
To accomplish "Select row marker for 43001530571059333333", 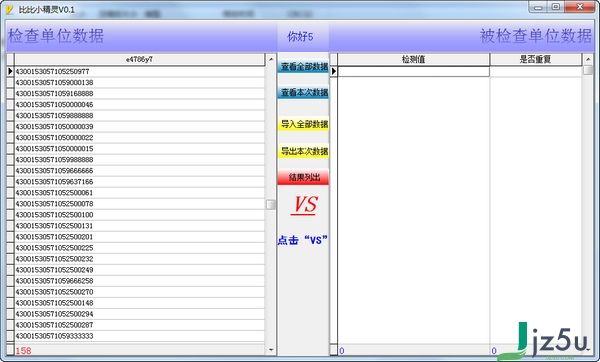I will (10, 336).
